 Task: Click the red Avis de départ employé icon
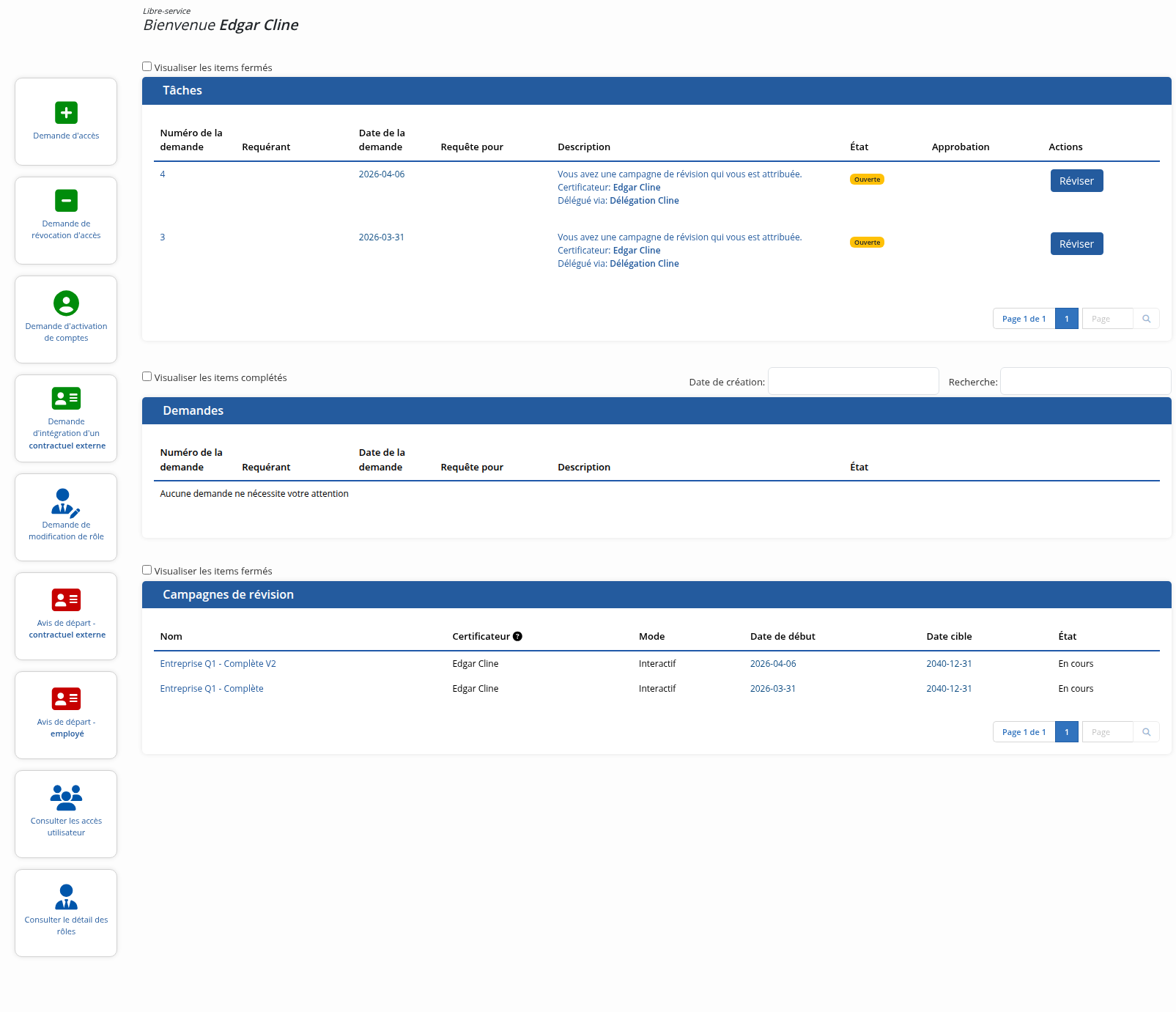point(66,699)
